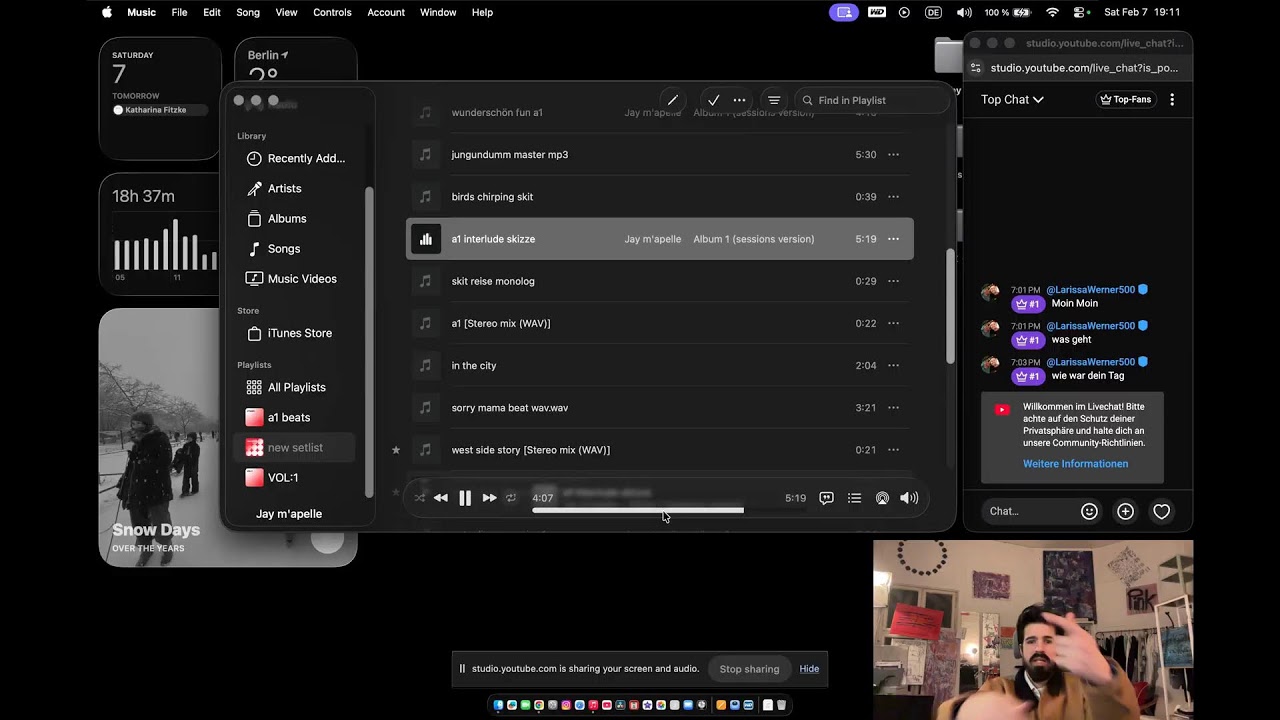This screenshot has width=1280, height=720.
Task: Toggle repeat mode
Action: point(511,498)
